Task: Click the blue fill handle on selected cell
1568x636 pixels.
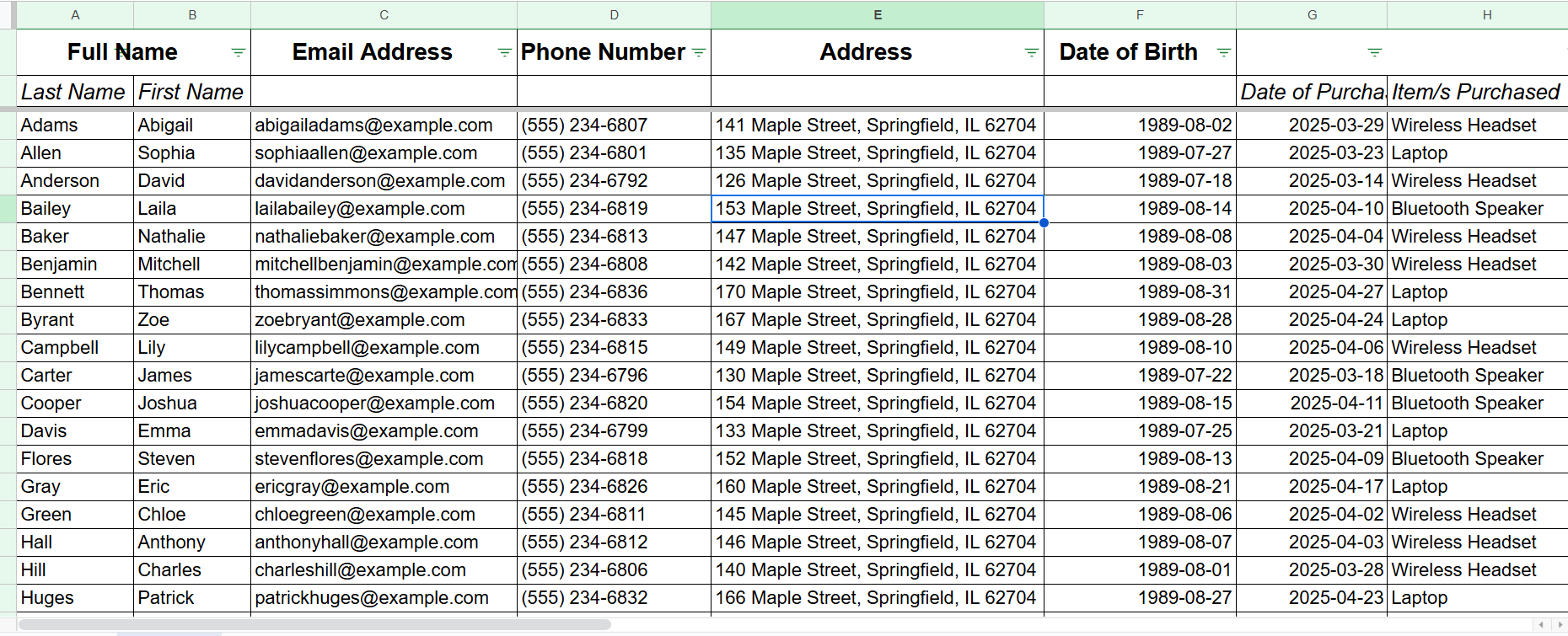Action: 1044,223
